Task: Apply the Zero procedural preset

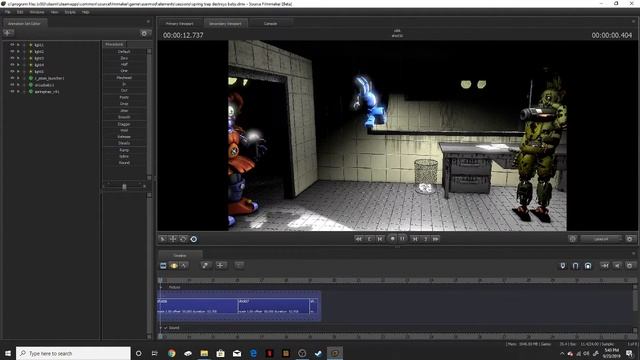Action: coord(124,58)
